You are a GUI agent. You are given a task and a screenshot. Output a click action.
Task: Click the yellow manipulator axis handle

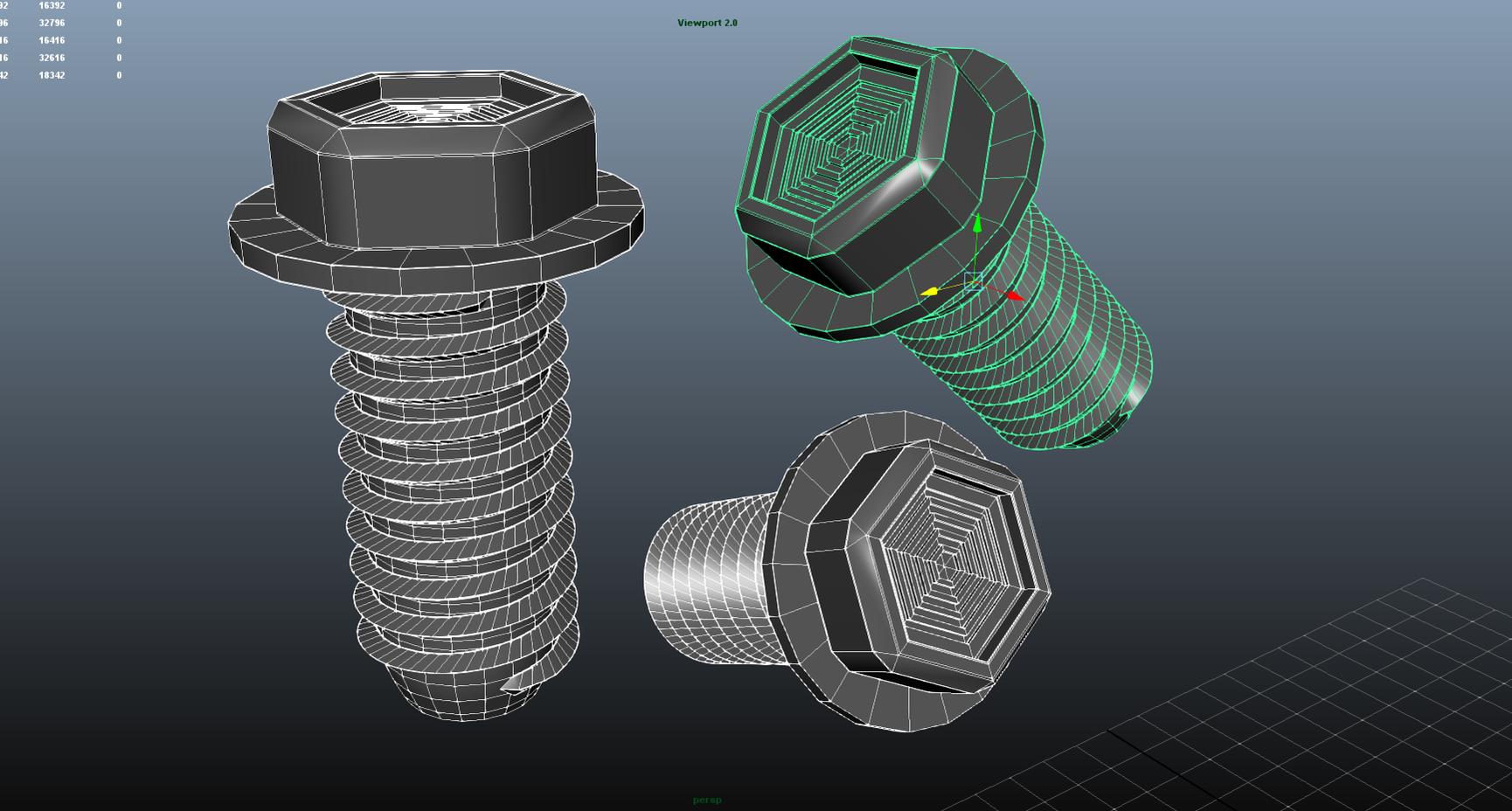point(931,292)
